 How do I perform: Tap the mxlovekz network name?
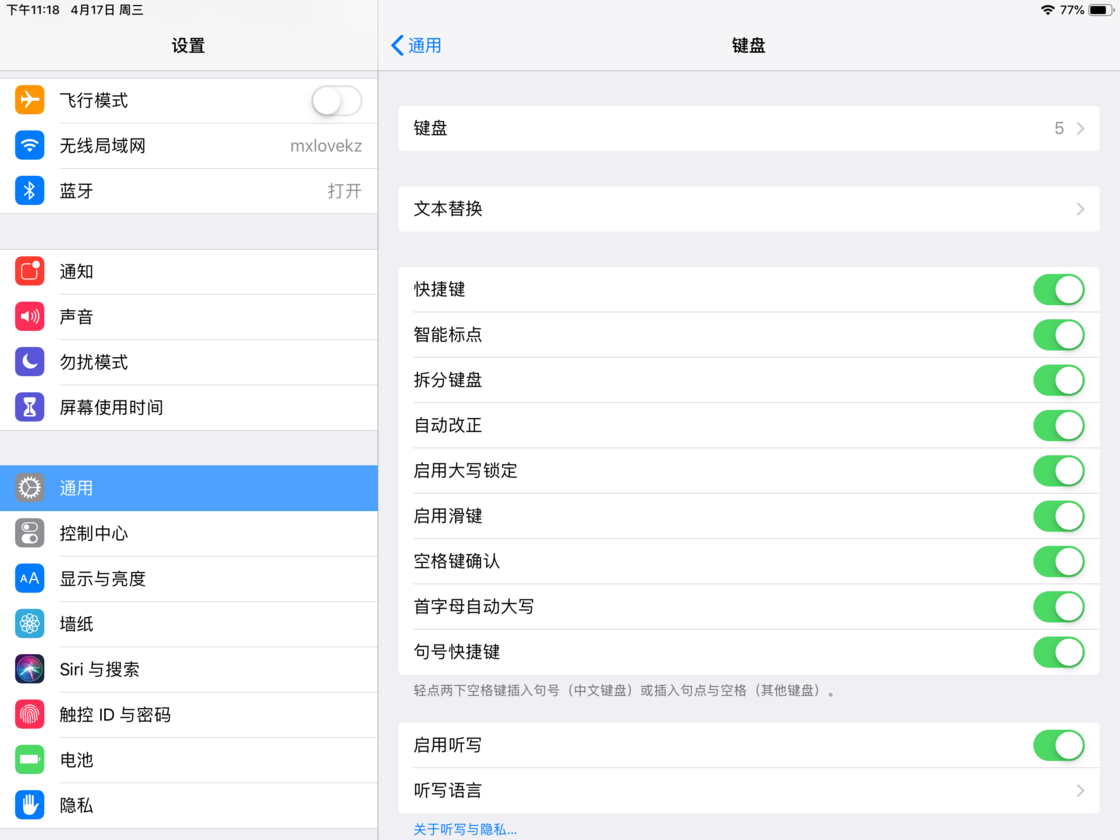coord(326,146)
